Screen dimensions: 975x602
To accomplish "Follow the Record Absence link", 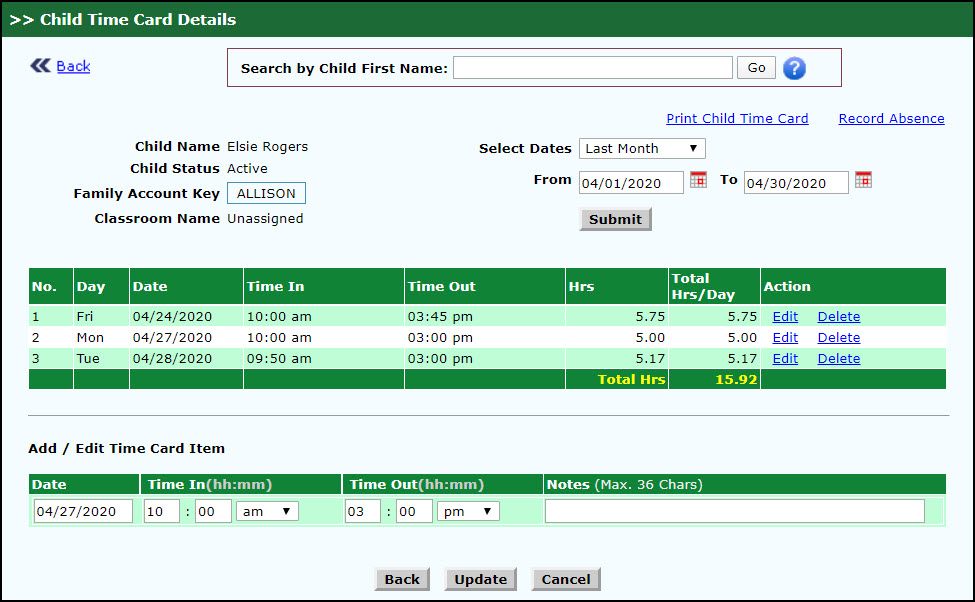I will (891, 118).
